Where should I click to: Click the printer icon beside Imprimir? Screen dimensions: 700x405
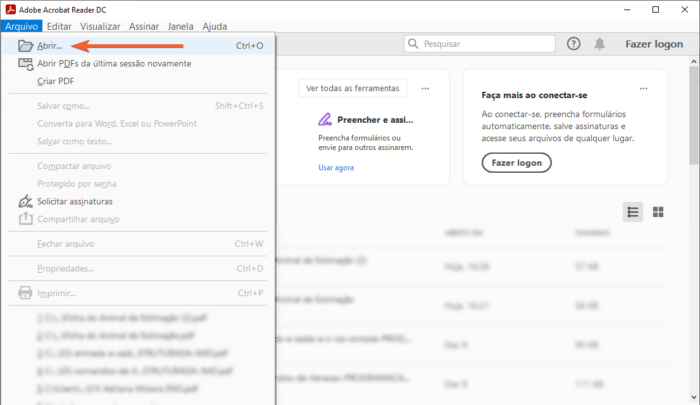pyautogui.click(x=25, y=293)
